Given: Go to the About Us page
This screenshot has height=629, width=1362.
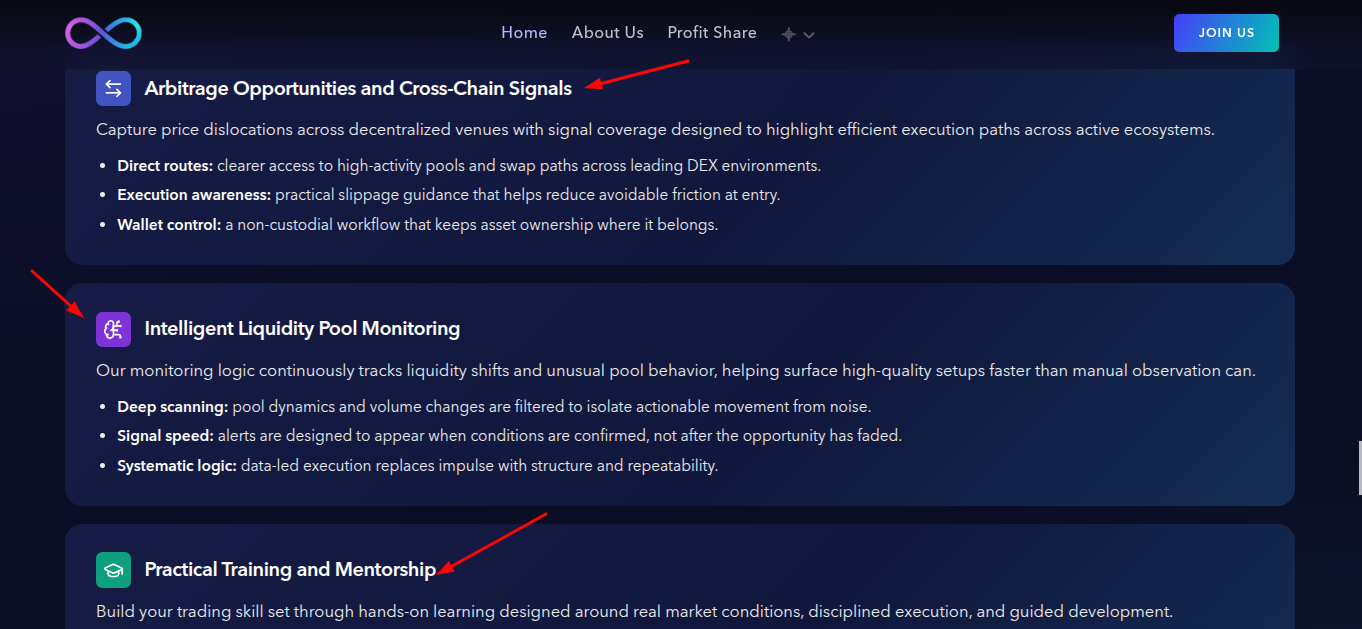Looking at the screenshot, I should [608, 33].
